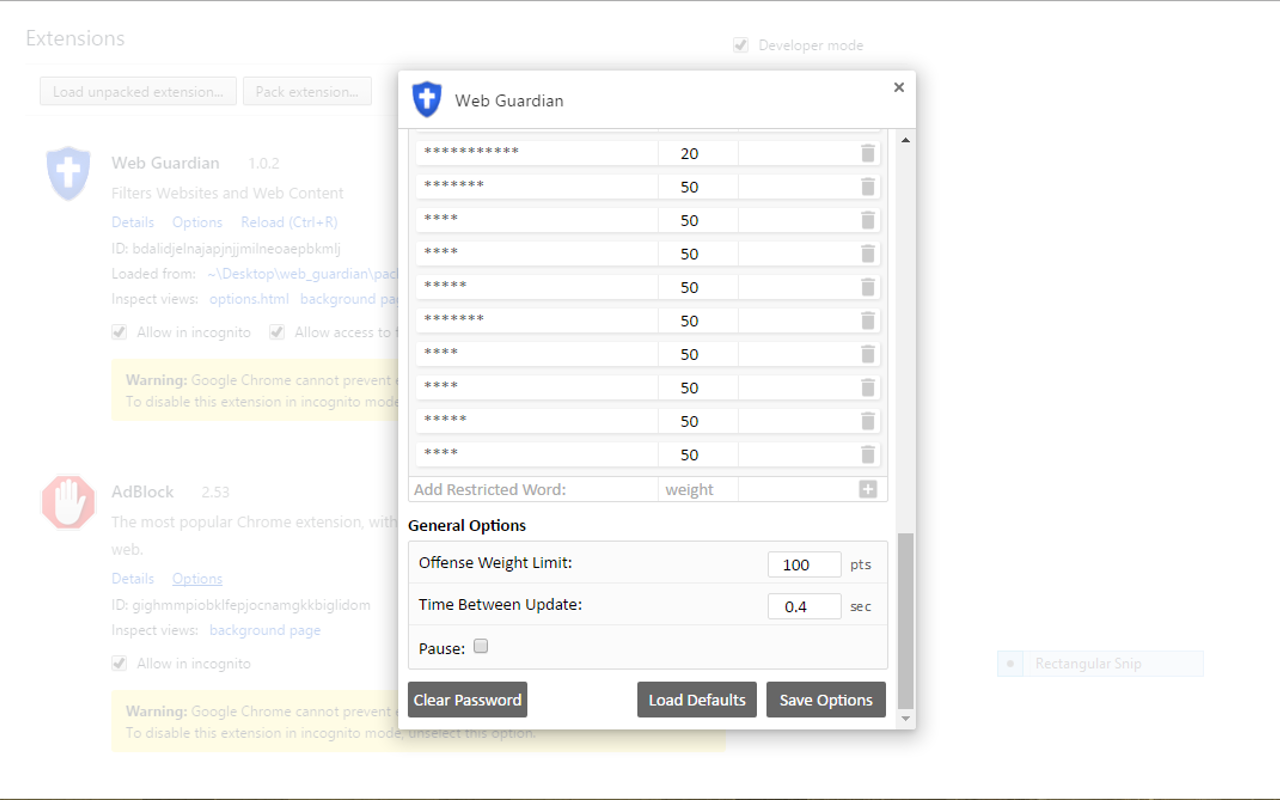
Task: Open the ~\Desktop\web_guardian loaded-from path link
Action: 302,273
